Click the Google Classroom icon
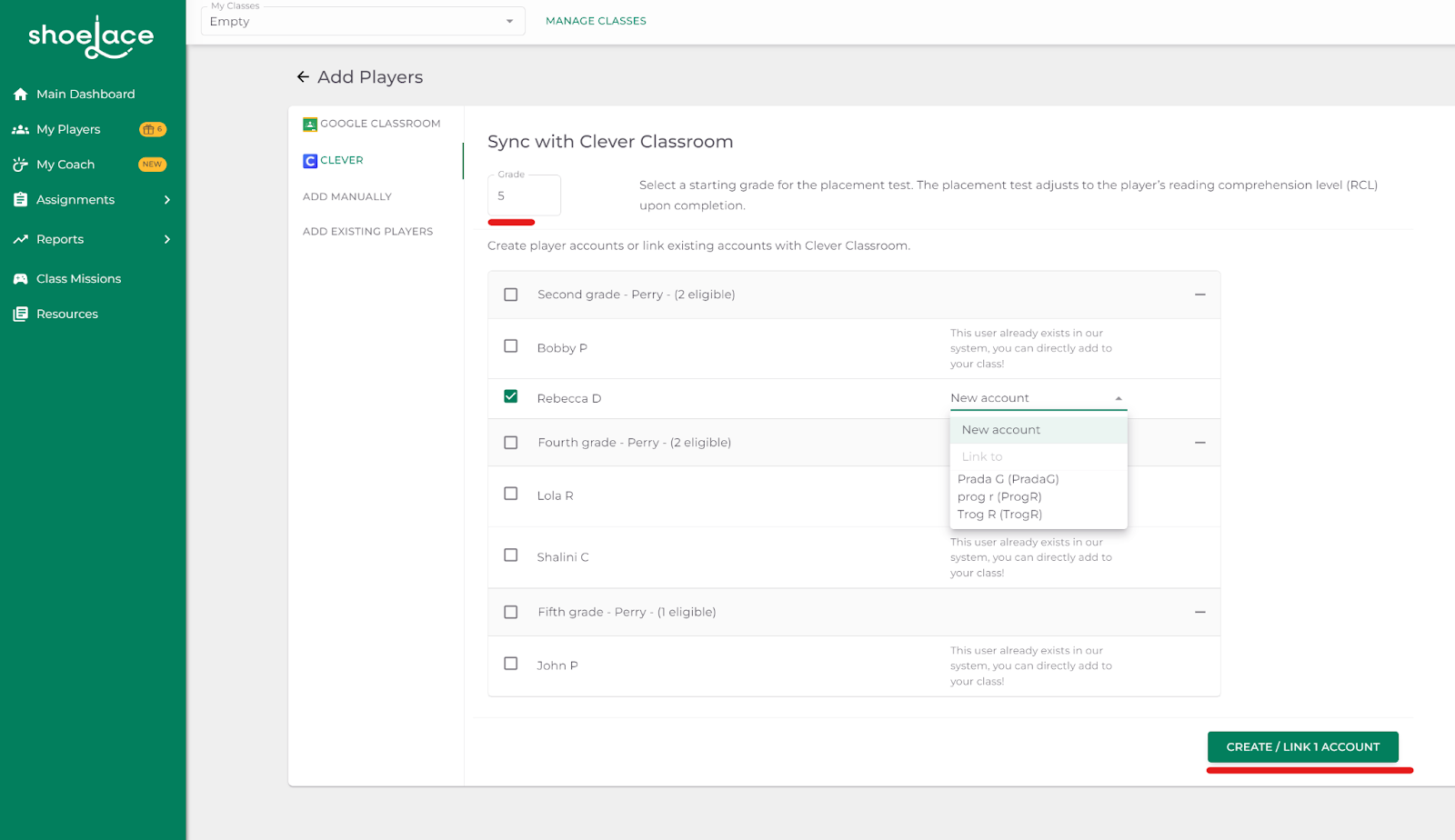Viewport: 1455px width, 840px height. coord(310,124)
